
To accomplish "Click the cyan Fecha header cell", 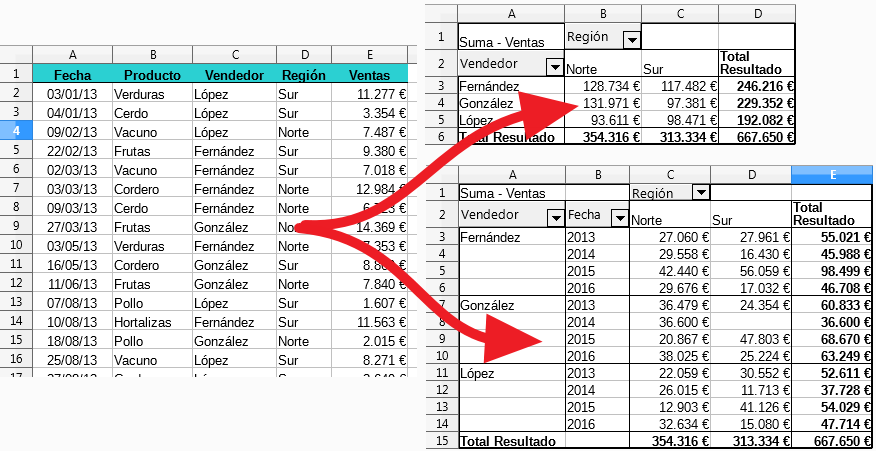I will [x=72, y=74].
